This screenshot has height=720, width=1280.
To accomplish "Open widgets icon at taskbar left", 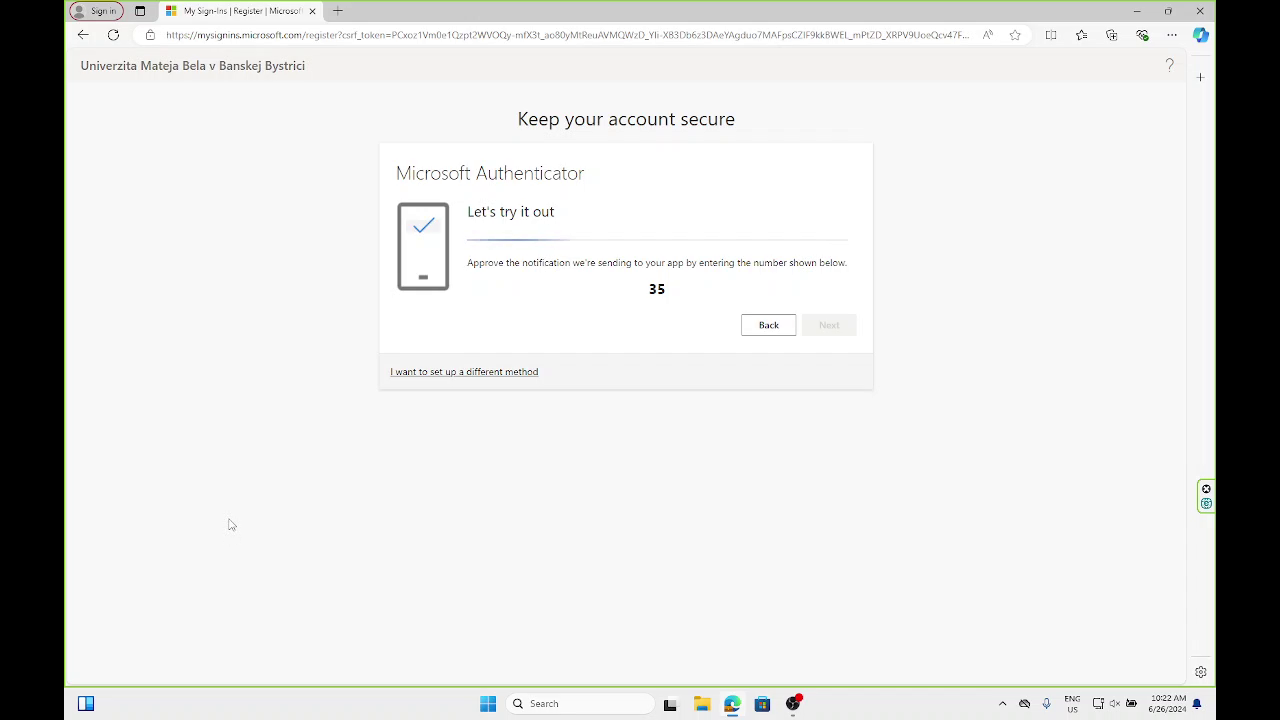I will [86, 704].
